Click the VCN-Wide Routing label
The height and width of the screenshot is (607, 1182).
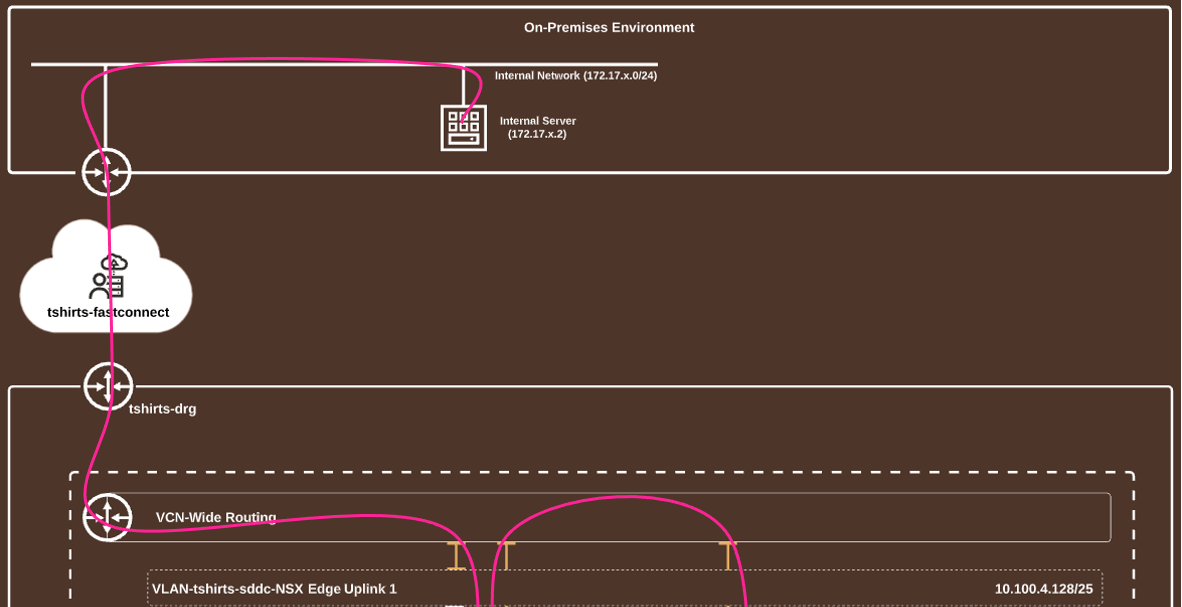[x=215, y=518]
